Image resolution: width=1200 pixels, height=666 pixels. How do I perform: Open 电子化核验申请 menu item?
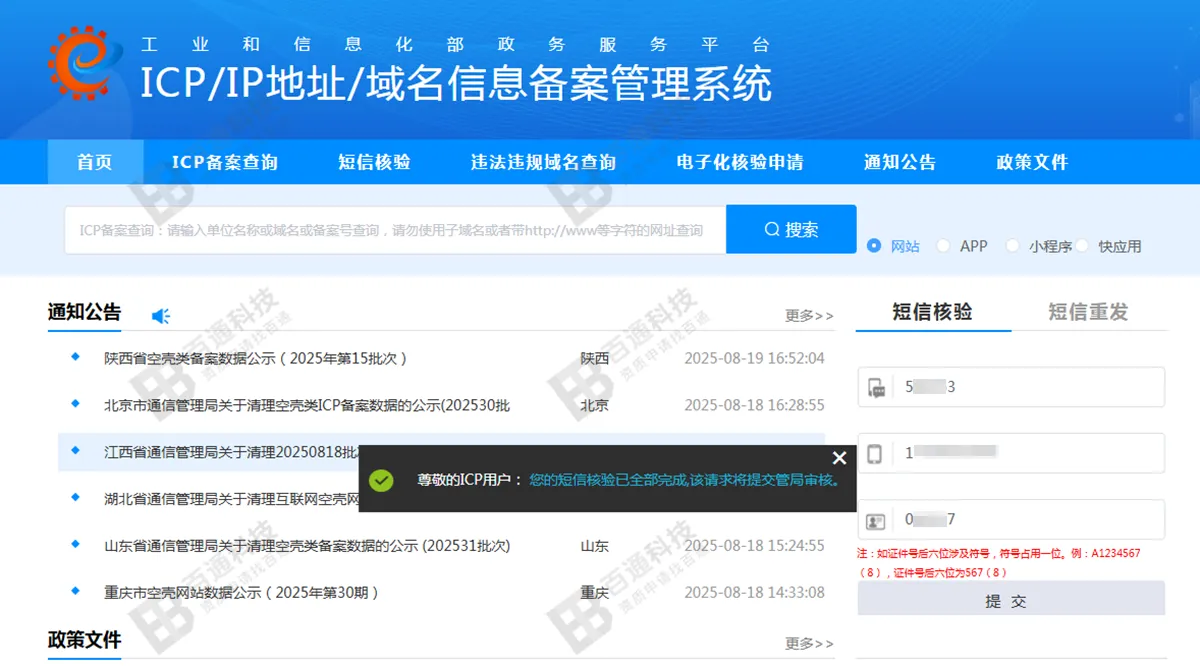(x=740, y=162)
